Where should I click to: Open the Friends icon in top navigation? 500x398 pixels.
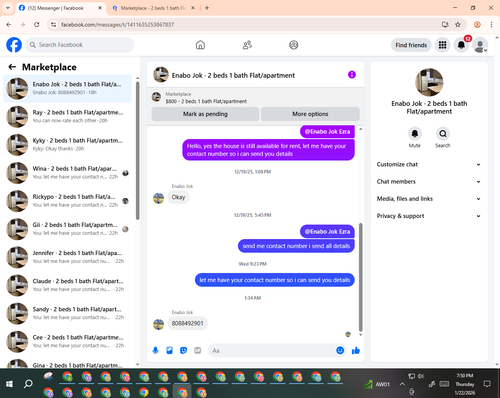(247, 45)
